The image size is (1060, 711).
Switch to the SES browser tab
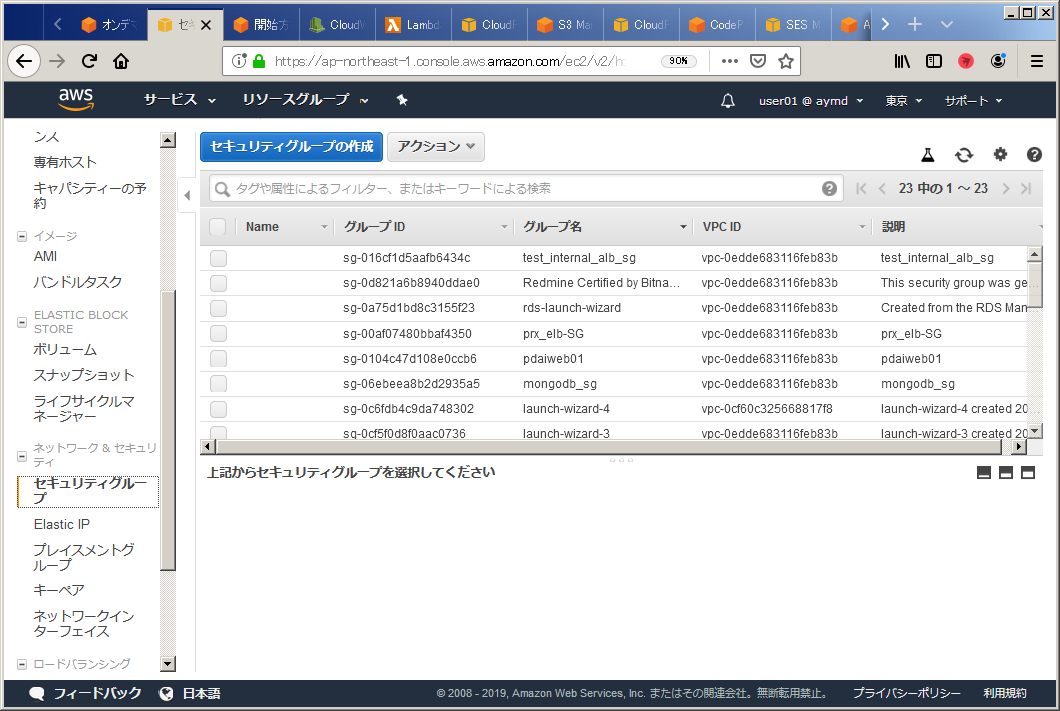tap(792, 24)
